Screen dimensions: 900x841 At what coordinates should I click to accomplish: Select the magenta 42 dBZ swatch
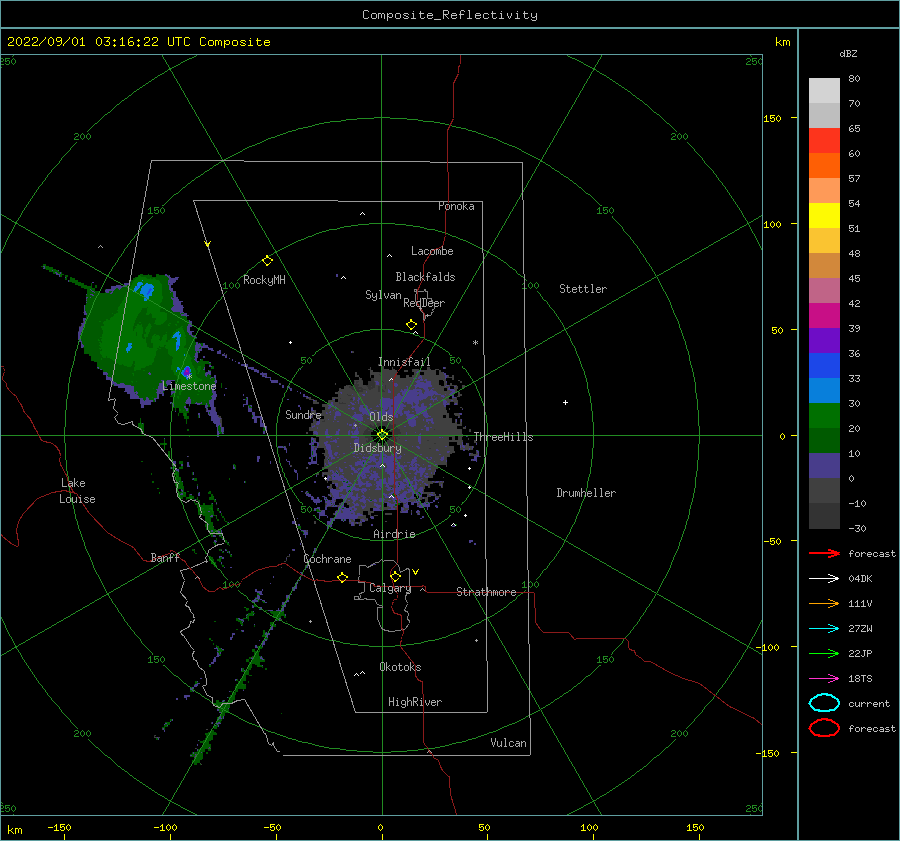click(x=824, y=315)
